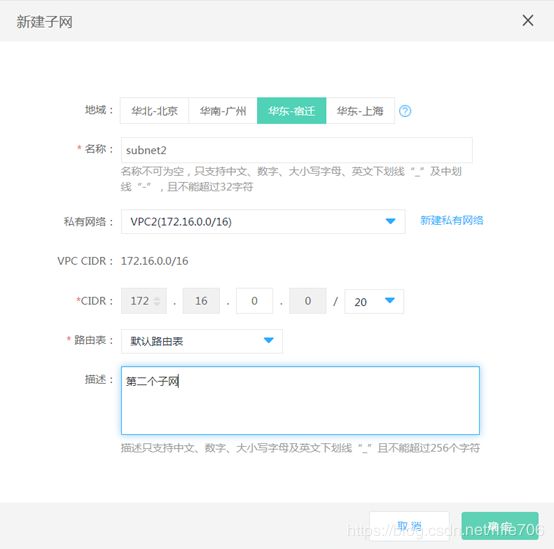Click the dialog title 新建子网
Image resolution: width=554 pixels, height=549 pixels.
point(45,22)
